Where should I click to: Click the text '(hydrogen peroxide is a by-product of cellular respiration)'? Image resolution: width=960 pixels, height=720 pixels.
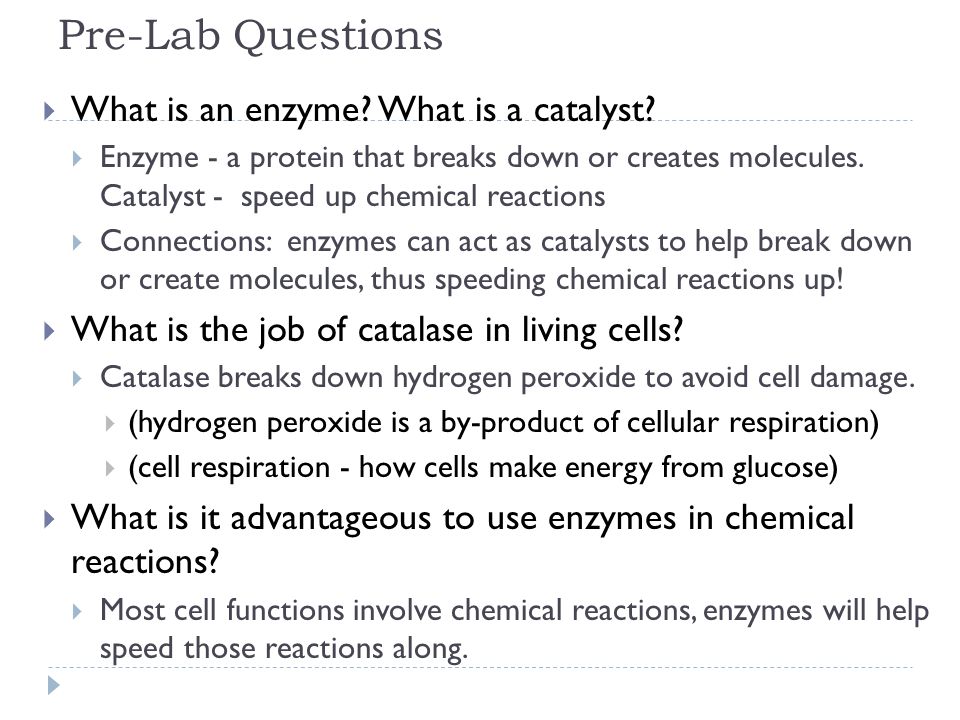pyautogui.click(x=503, y=424)
